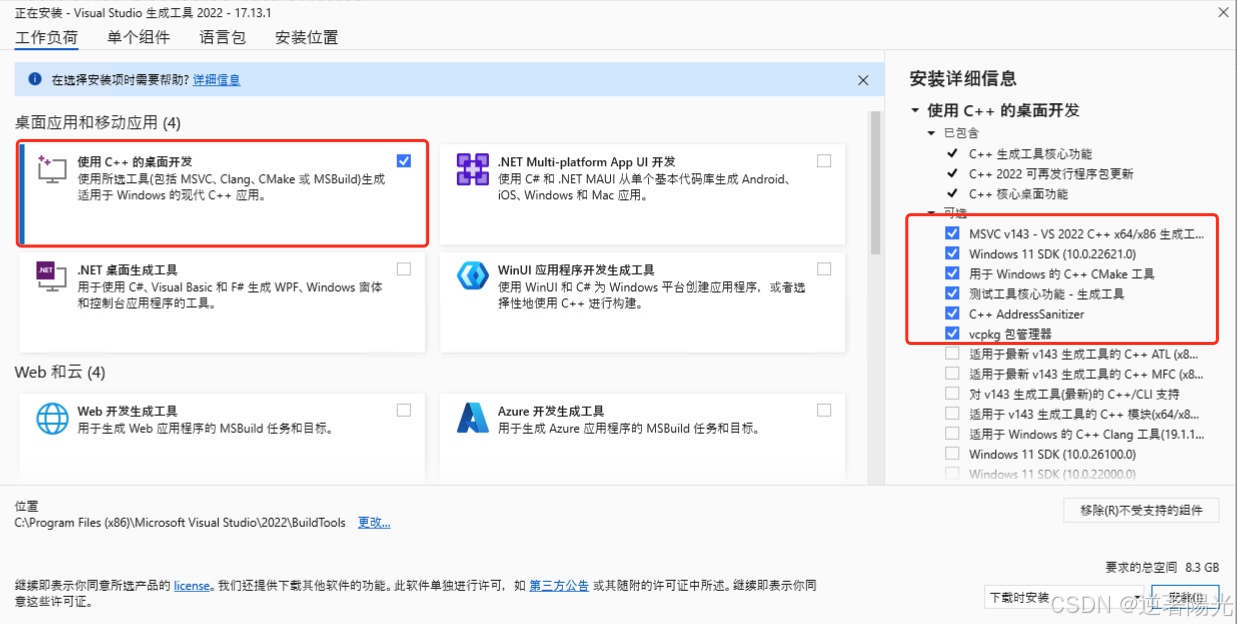
Task: Click the C++ desktop development workload icon
Action: [x=51, y=169]
